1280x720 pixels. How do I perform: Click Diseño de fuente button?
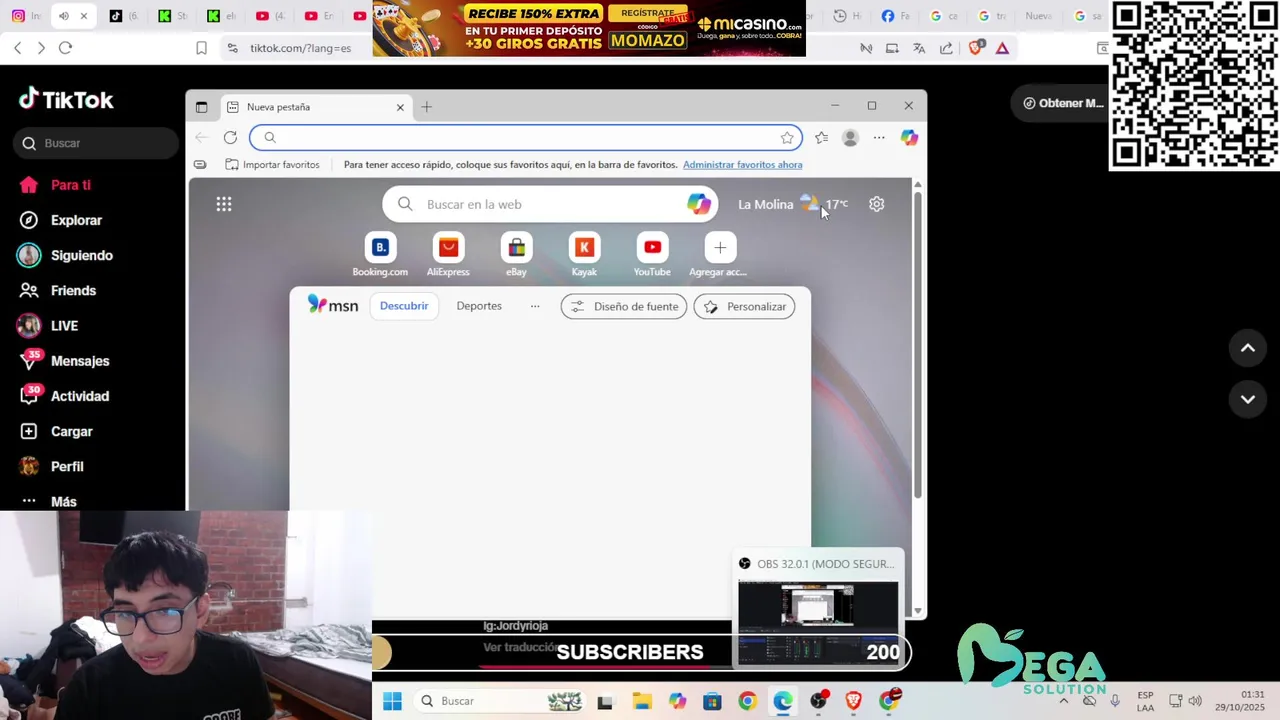pyautogui.click(x=624, y=306)
